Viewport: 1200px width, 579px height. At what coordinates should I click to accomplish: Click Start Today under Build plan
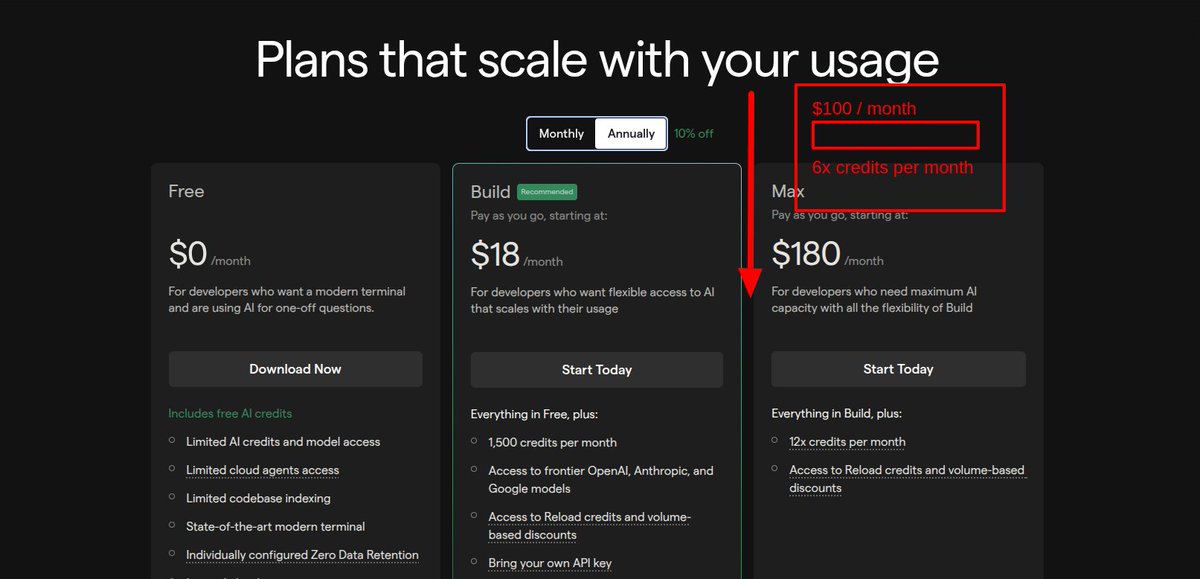[597, 370]
